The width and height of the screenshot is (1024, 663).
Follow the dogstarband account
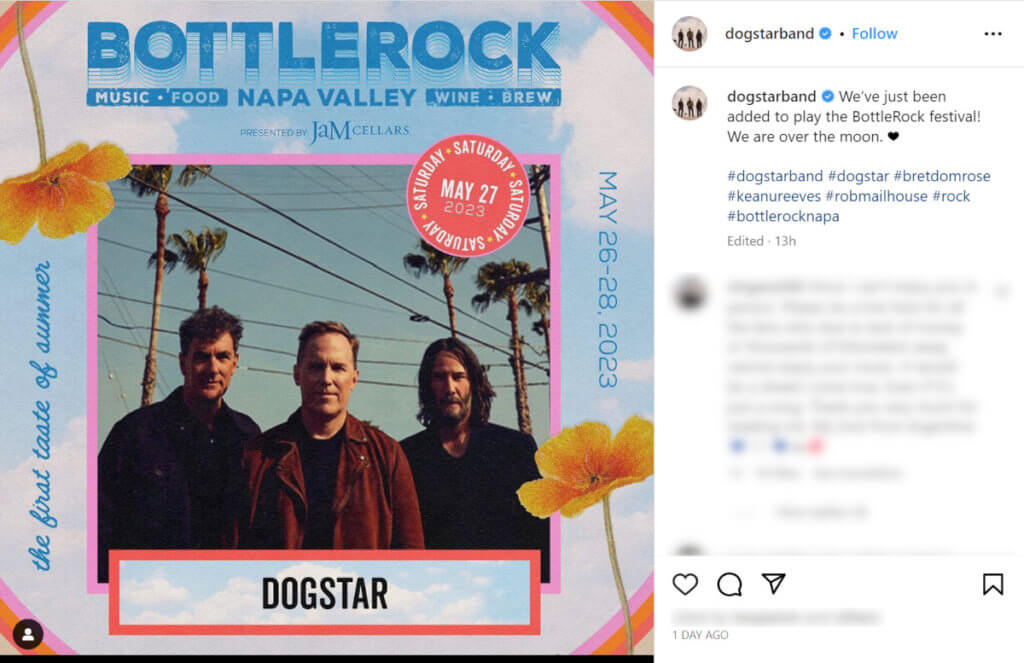coord(874,33)
